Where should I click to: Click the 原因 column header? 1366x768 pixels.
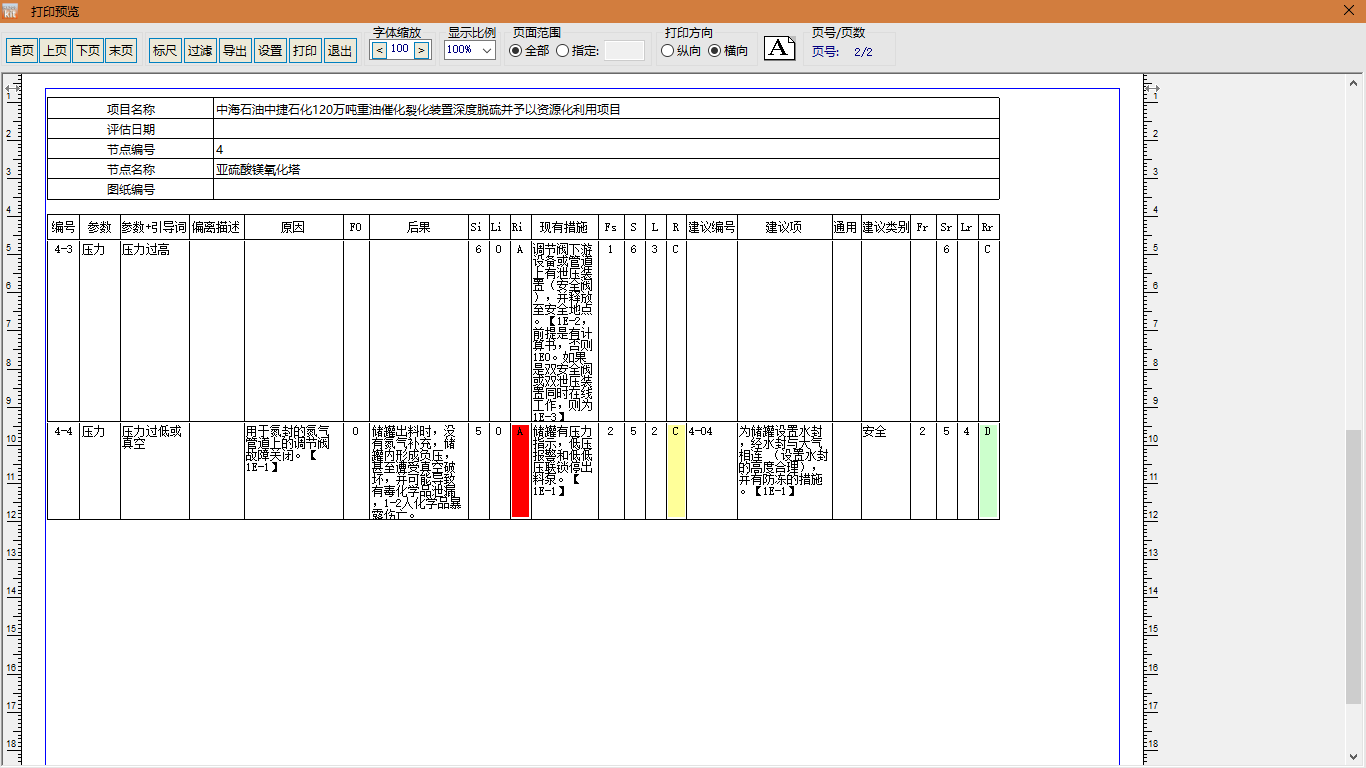click(294, 227)
